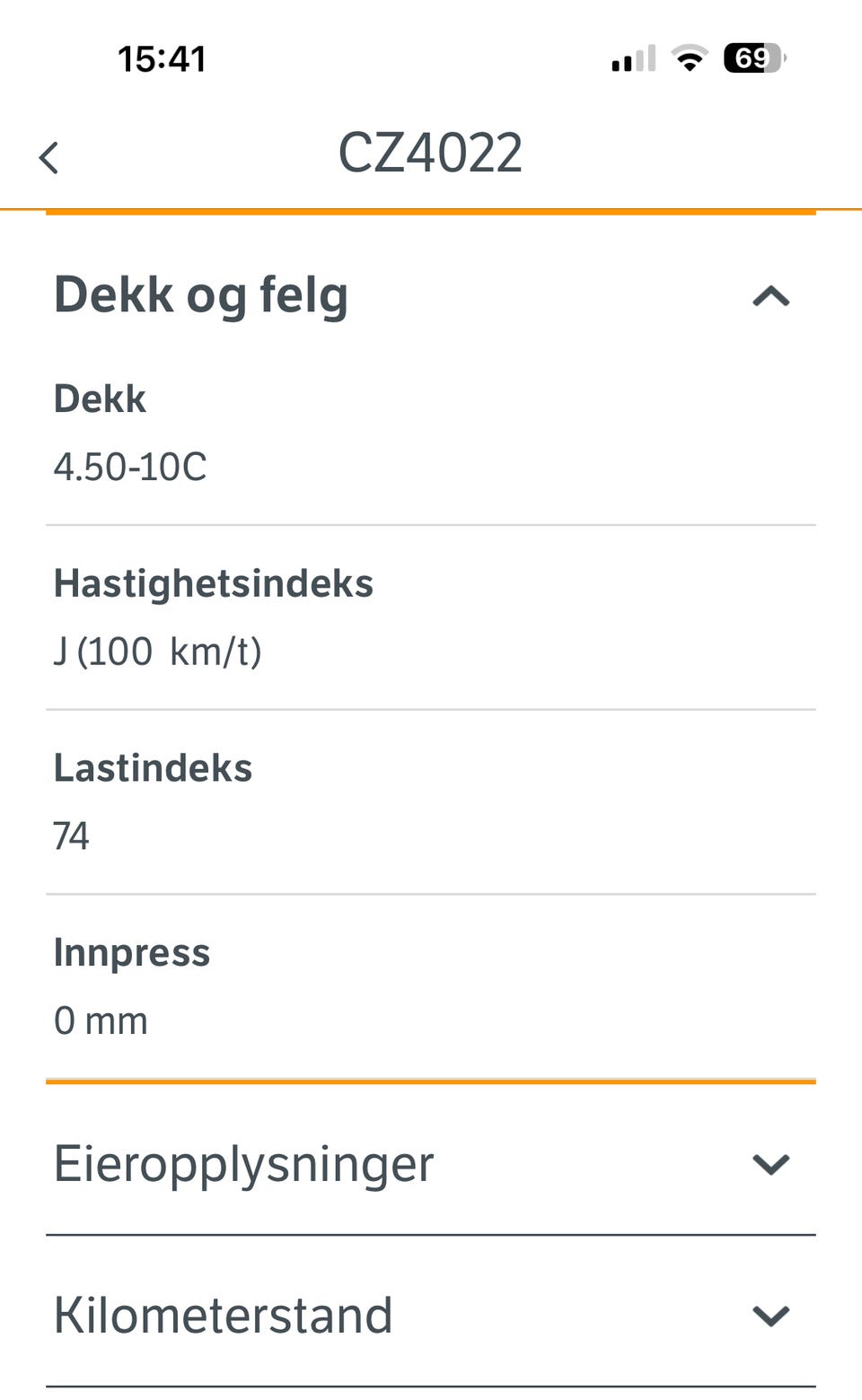Select the 0 mm offset value

click(x=101, y=1021)
